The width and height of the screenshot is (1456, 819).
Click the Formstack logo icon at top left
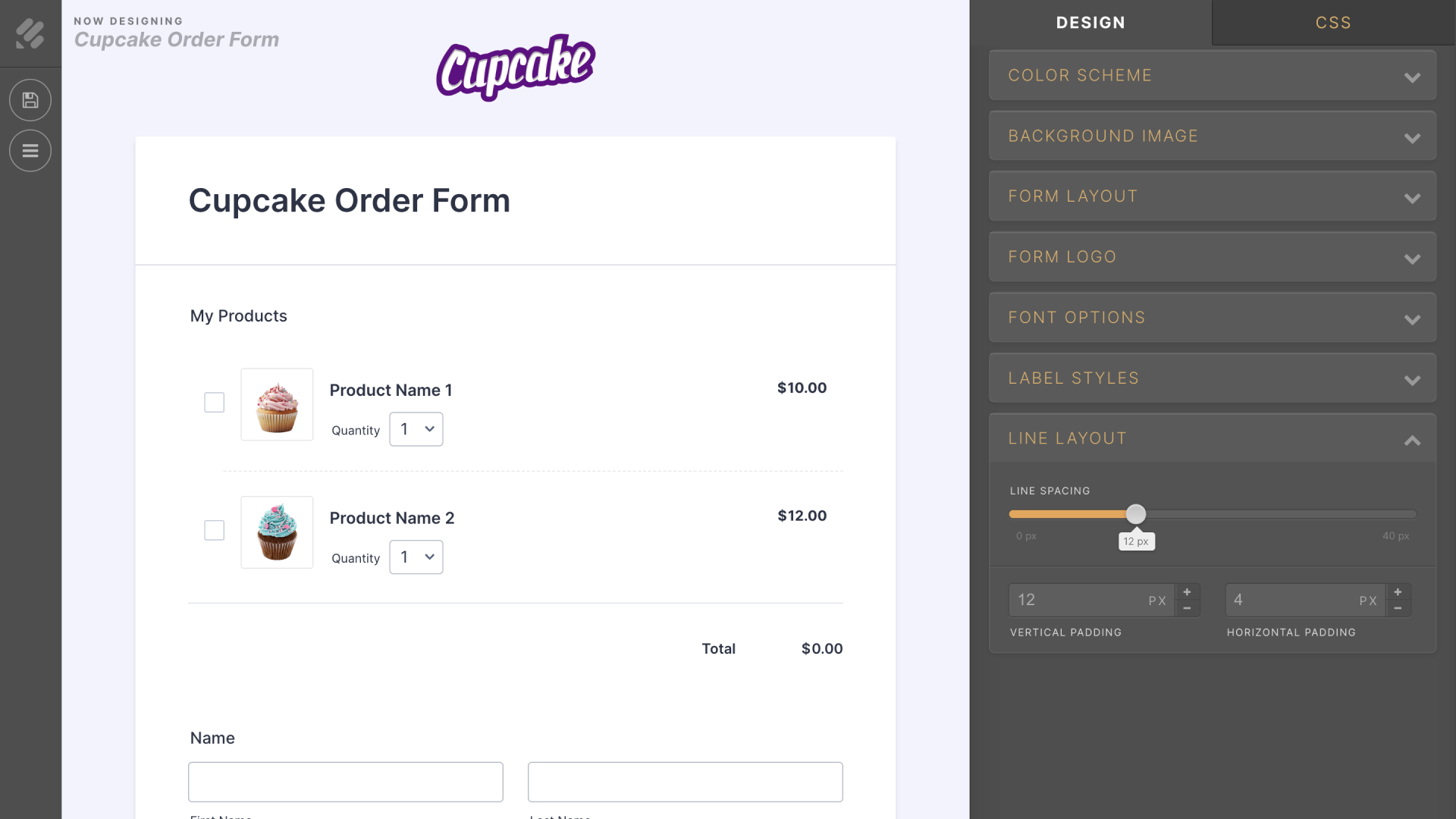tap(30, 33)
